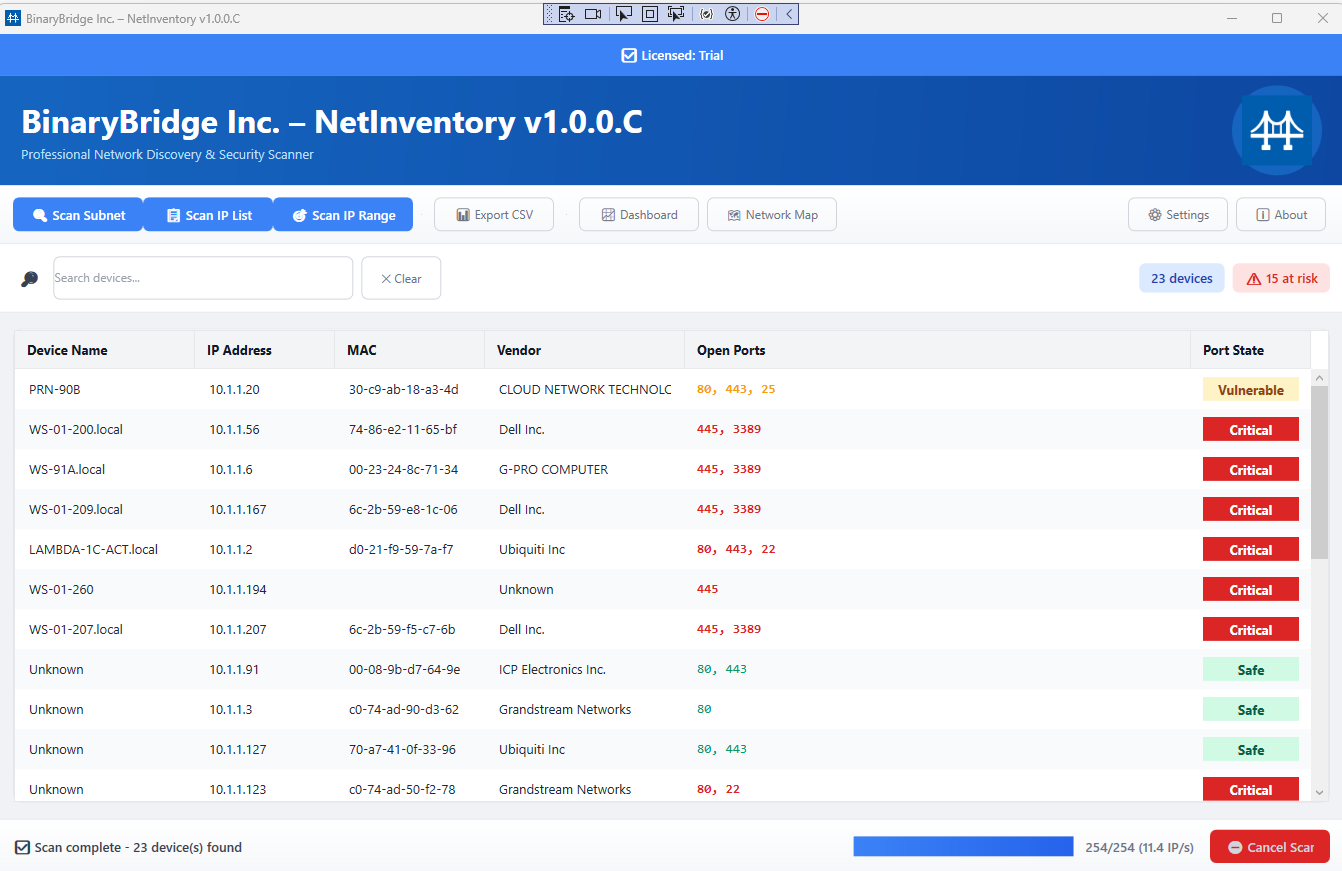Click vendor G-PRO COMPUTER
This screenshot has height=871, width=1342.
coord(553,470)
